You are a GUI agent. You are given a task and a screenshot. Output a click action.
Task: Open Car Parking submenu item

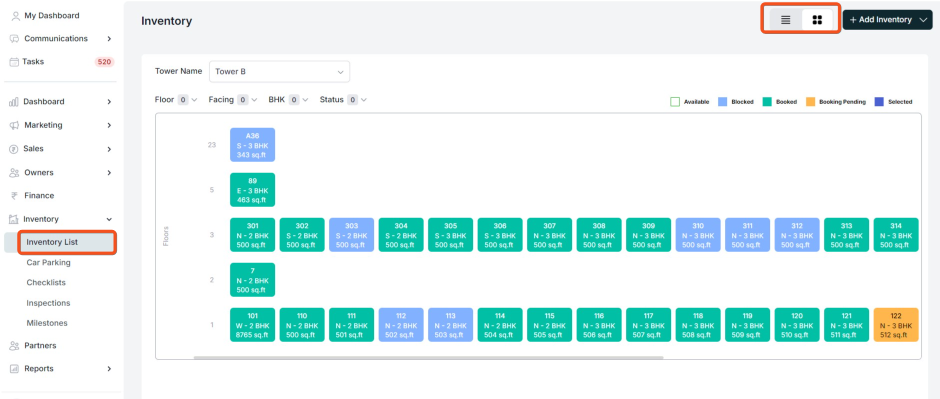pyautogui.click(x=49, y=262)
